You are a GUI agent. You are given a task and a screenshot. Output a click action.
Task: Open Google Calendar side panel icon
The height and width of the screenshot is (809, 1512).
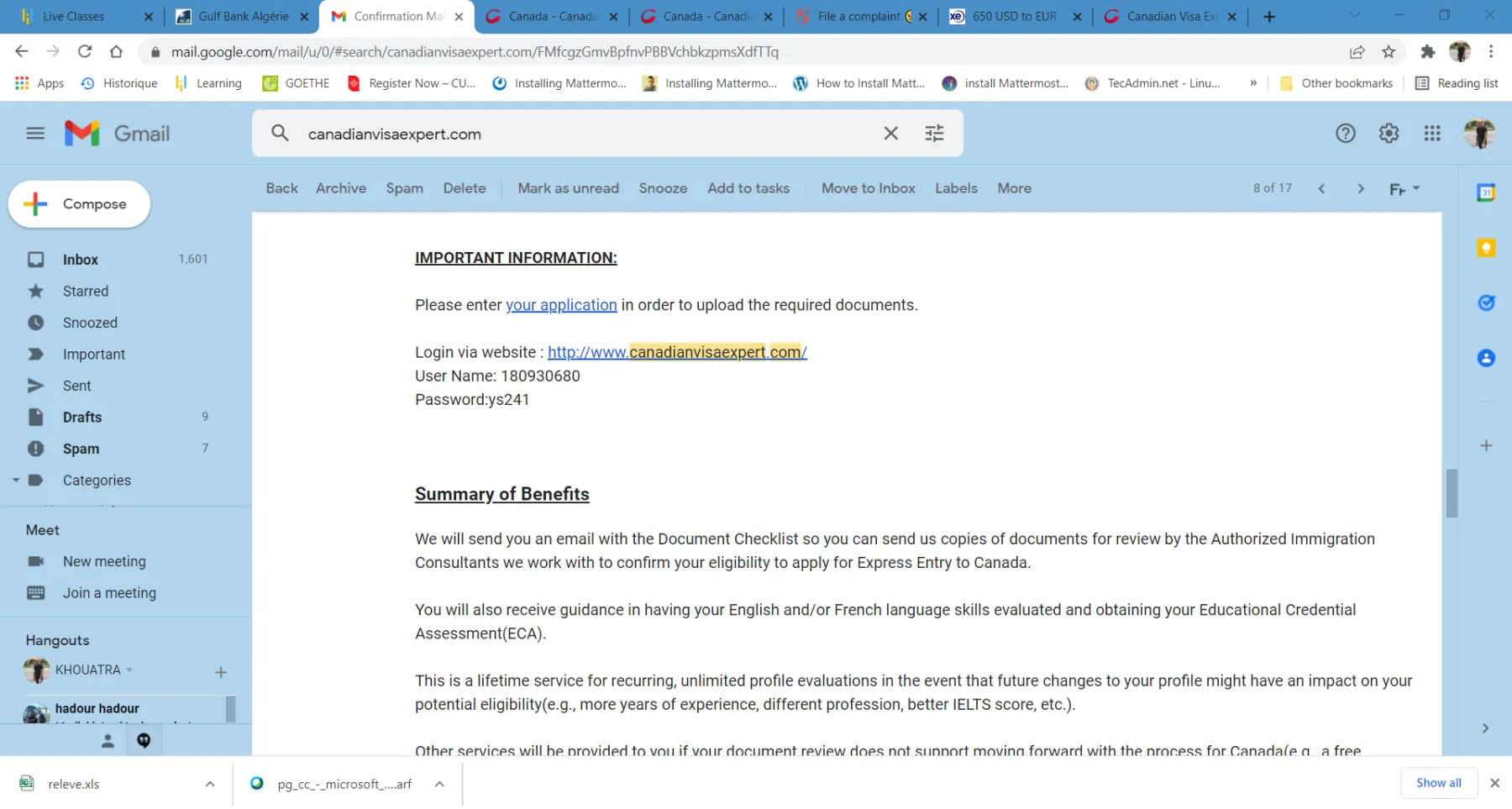[x=1485, y=193]
